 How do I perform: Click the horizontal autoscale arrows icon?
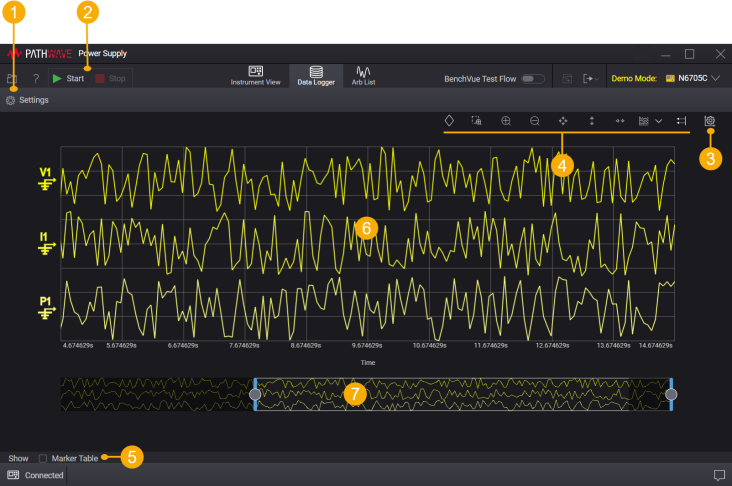(x=620, y=121)
